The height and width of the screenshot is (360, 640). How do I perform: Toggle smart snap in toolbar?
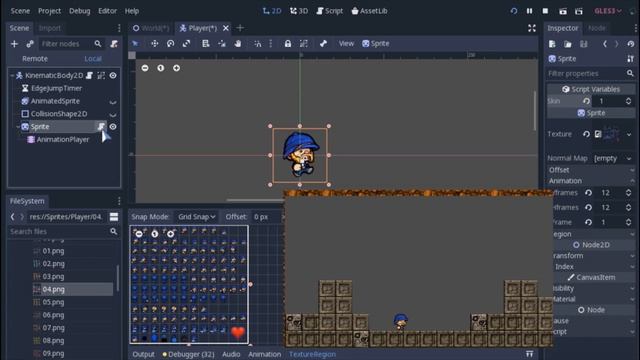pyautogui.click(x=258, y=44)
